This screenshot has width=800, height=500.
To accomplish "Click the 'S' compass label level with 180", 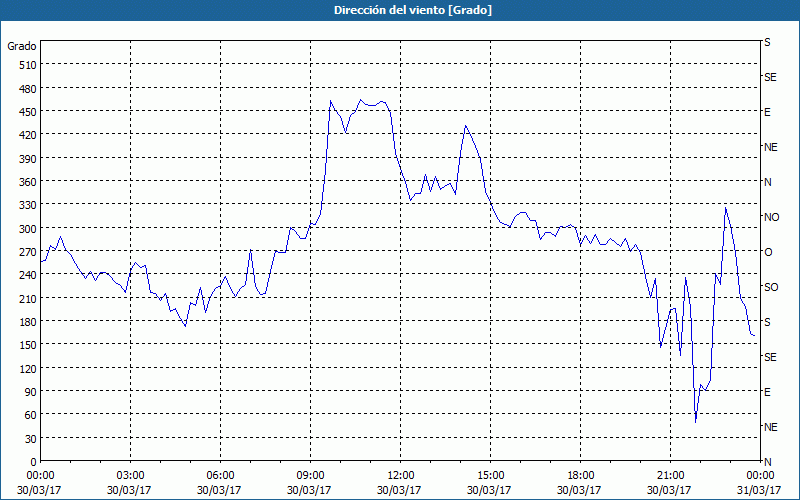I will tap(767, 322).
